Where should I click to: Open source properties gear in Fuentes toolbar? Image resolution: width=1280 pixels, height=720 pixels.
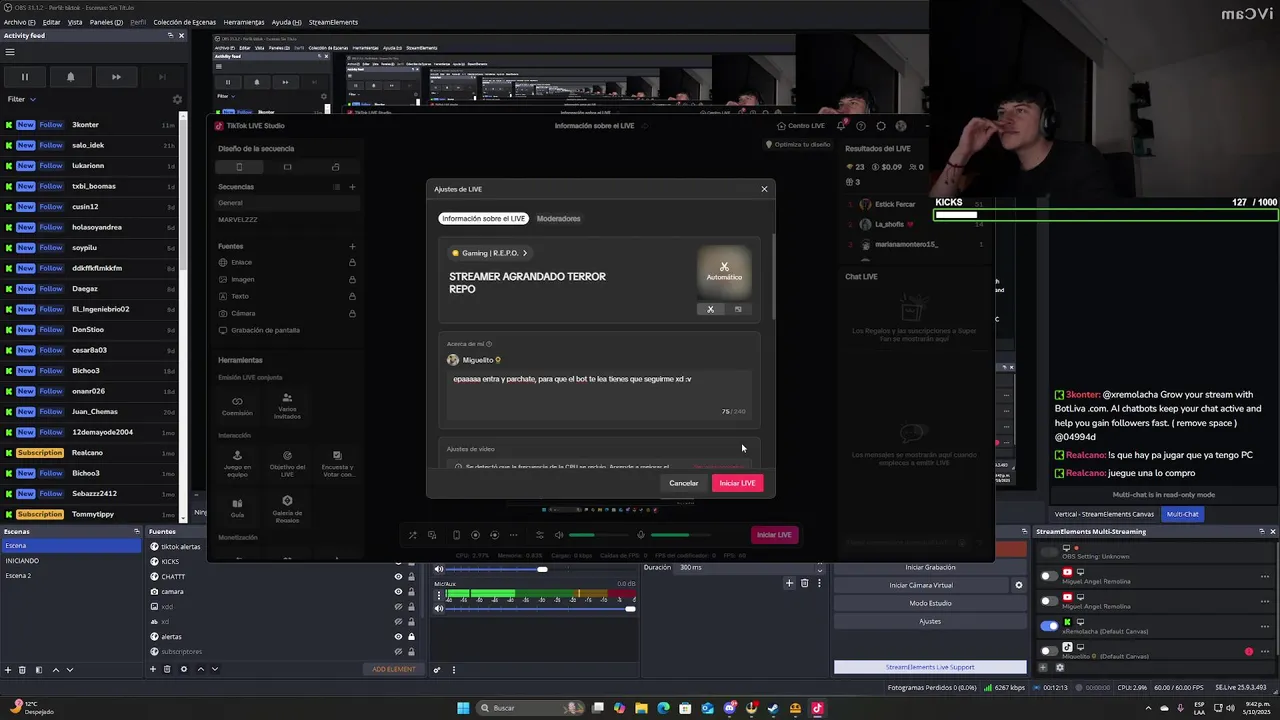(x=183, y=669)
